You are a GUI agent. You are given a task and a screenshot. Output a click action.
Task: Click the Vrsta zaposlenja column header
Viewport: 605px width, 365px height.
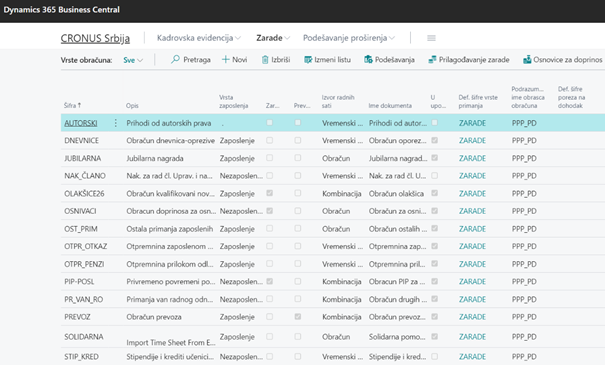pyautogui.click(x=233, y=101)
